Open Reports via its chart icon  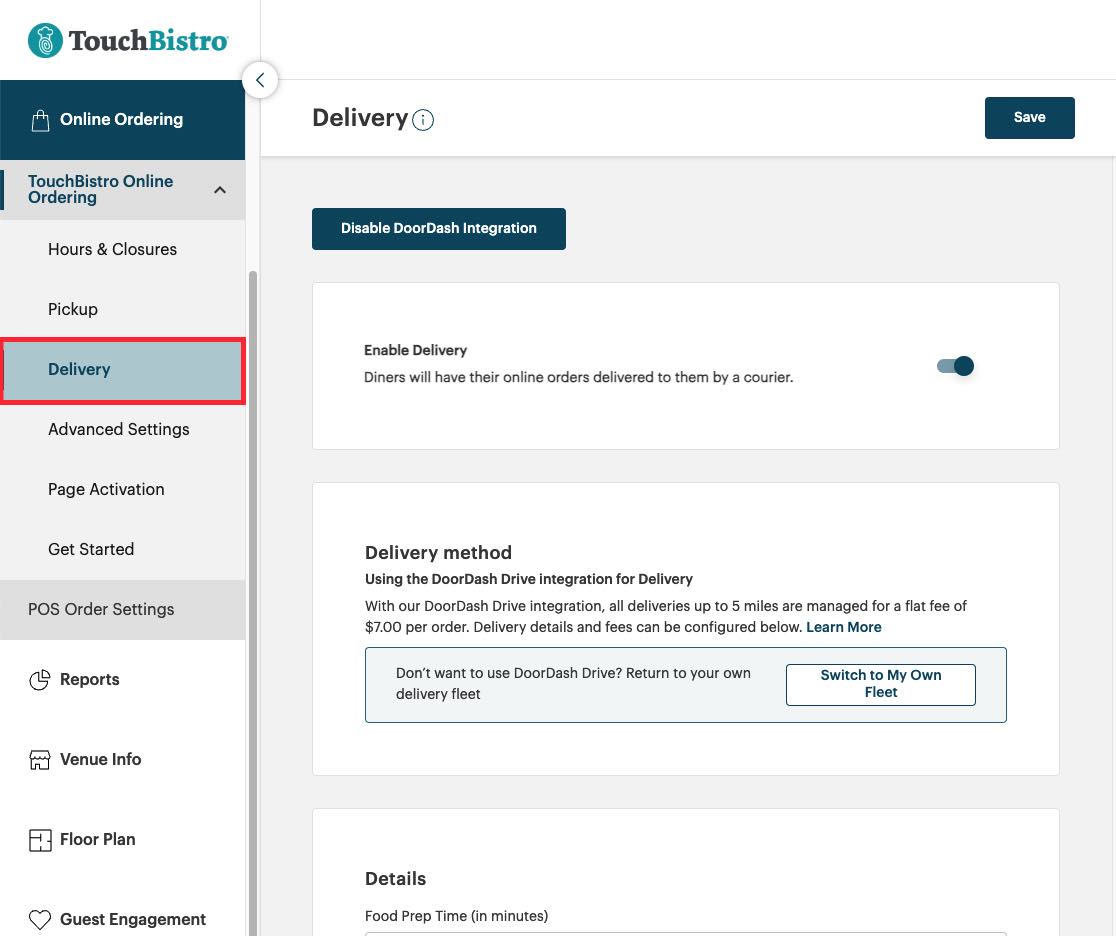tap(40, 679)
